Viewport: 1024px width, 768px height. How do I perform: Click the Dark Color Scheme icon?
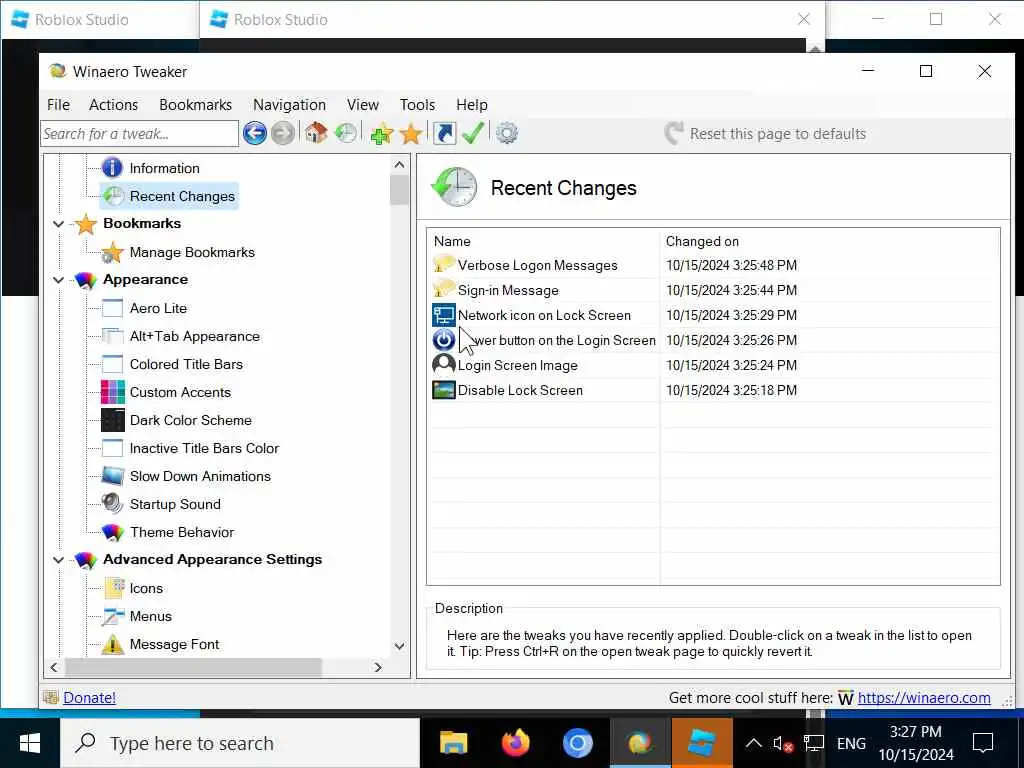(x=112, y=420)
